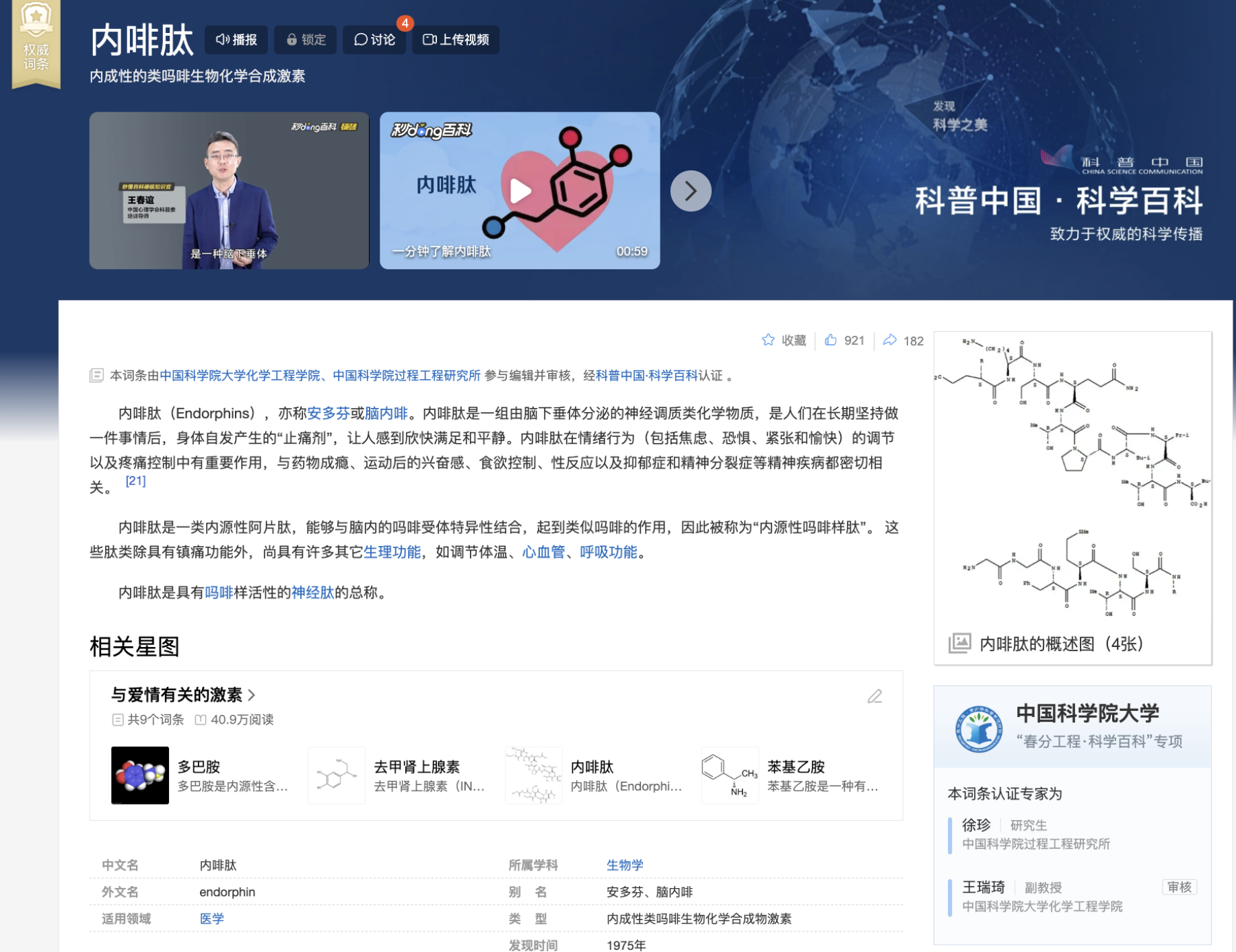Viewport: 1236px width, 952px height.
Task: Click the endorphin foreign name value
Action: [x=228, y=892]
